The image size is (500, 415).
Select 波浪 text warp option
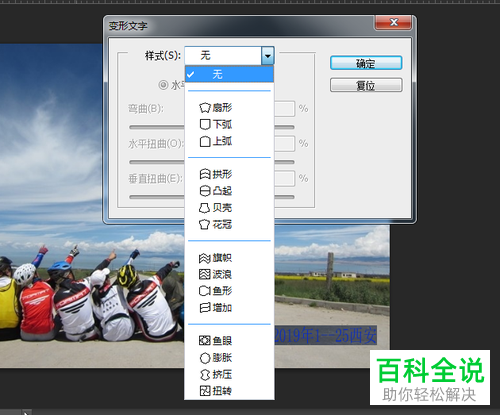click(229, 274)
